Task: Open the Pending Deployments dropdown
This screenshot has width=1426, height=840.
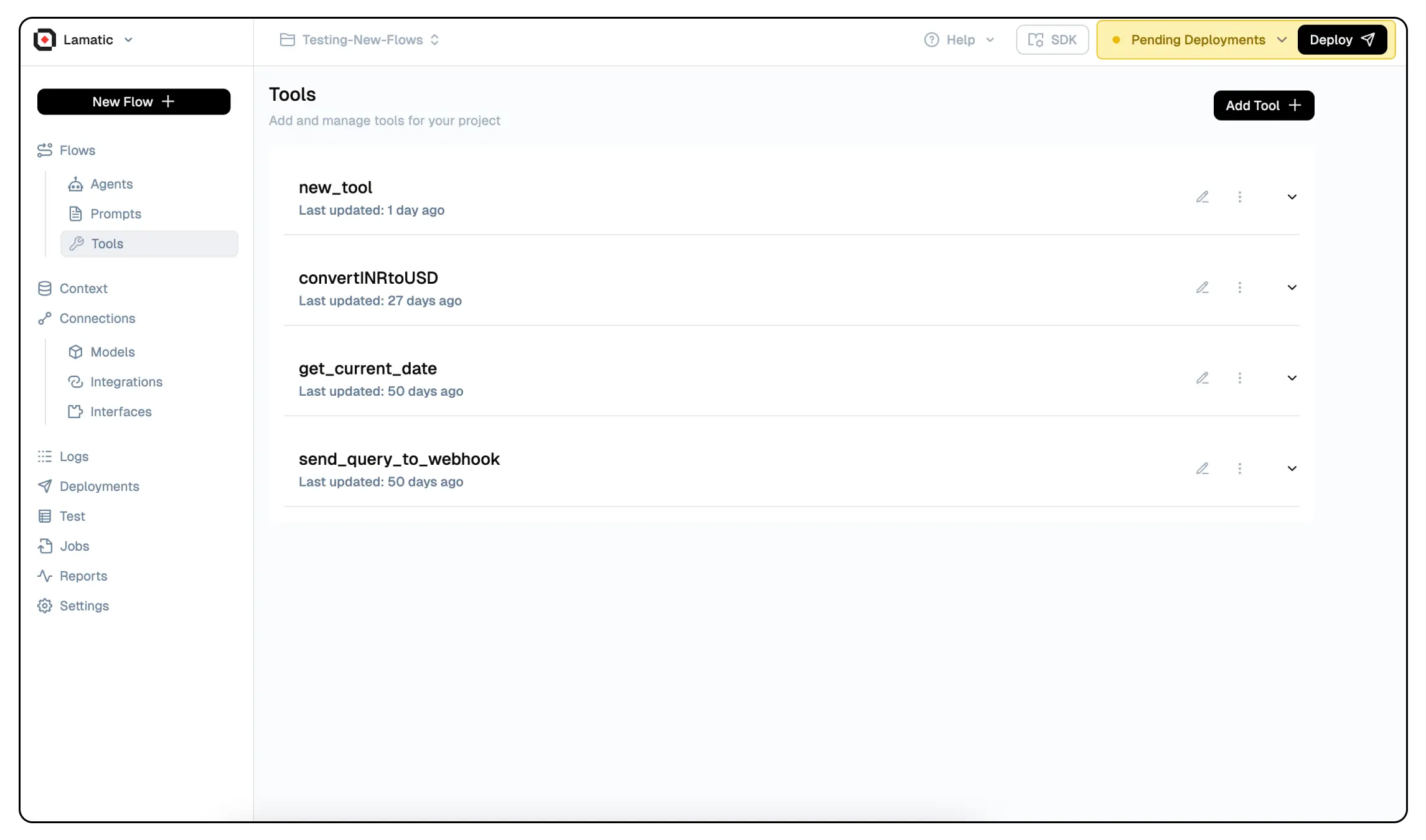Action: (1198, 40)
